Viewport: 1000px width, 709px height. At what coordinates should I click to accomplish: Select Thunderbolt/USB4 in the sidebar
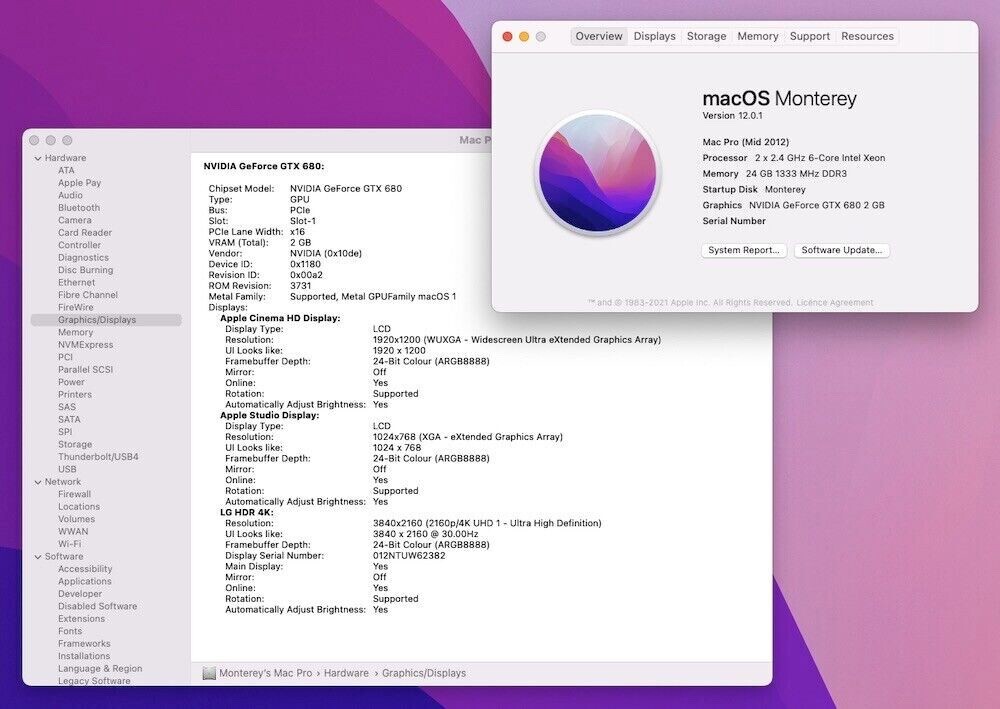(x=98, y=457)
